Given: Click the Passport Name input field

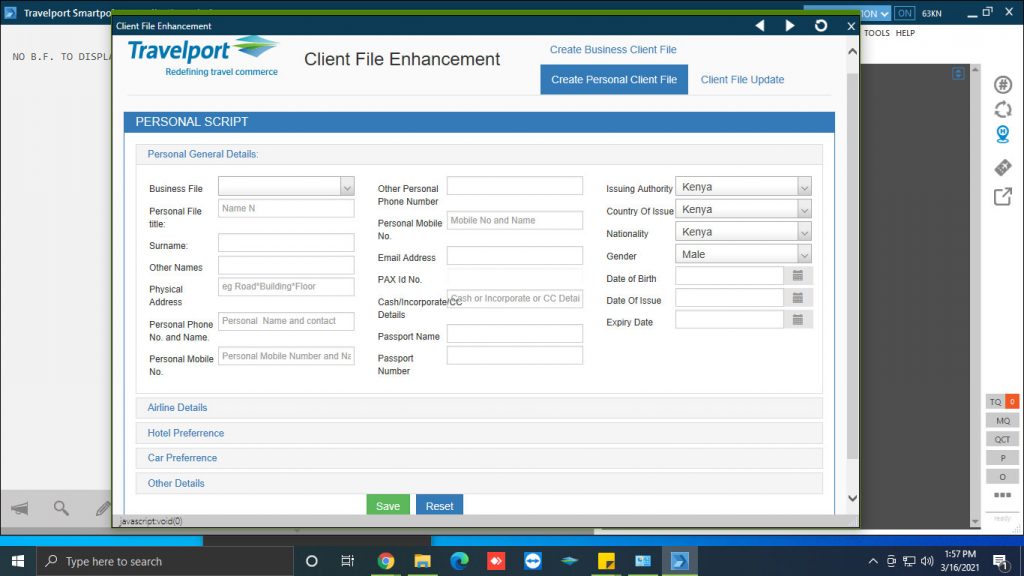Looking at the screenshot, I should point(515,334).
